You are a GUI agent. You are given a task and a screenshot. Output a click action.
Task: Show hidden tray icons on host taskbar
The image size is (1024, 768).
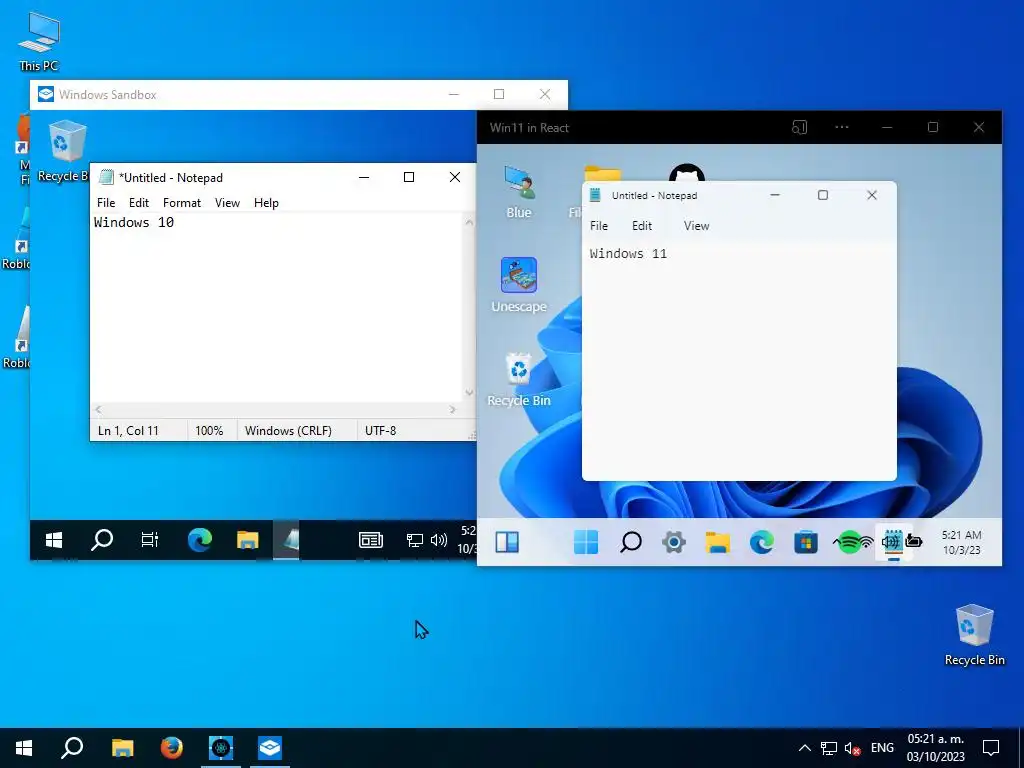pos(805,748)
